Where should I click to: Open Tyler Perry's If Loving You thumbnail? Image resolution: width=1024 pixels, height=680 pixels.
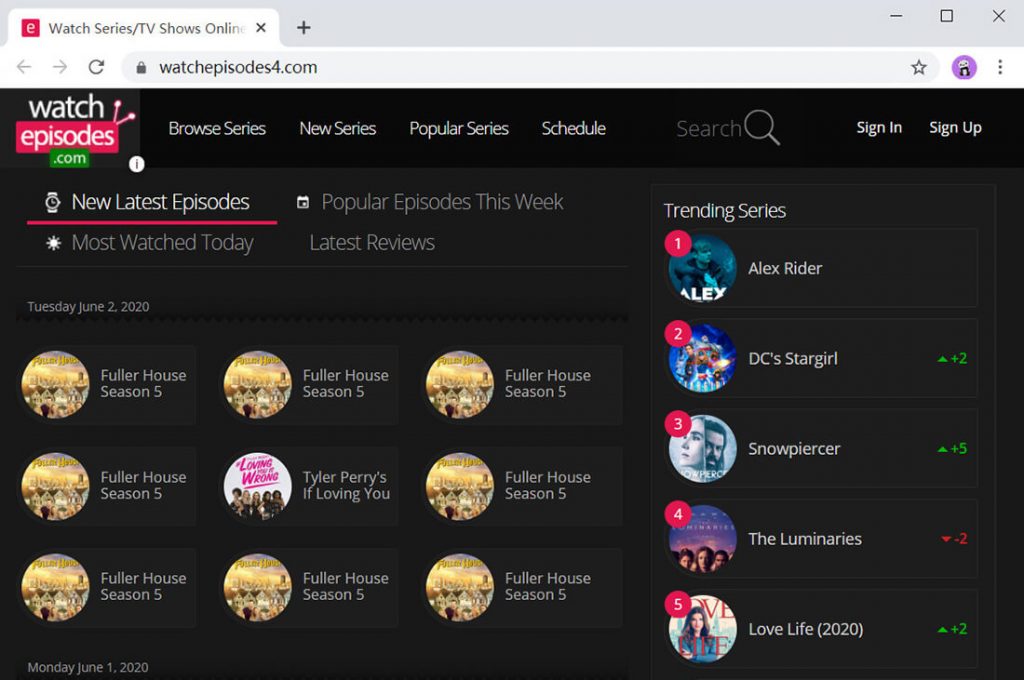pos(257,487)
